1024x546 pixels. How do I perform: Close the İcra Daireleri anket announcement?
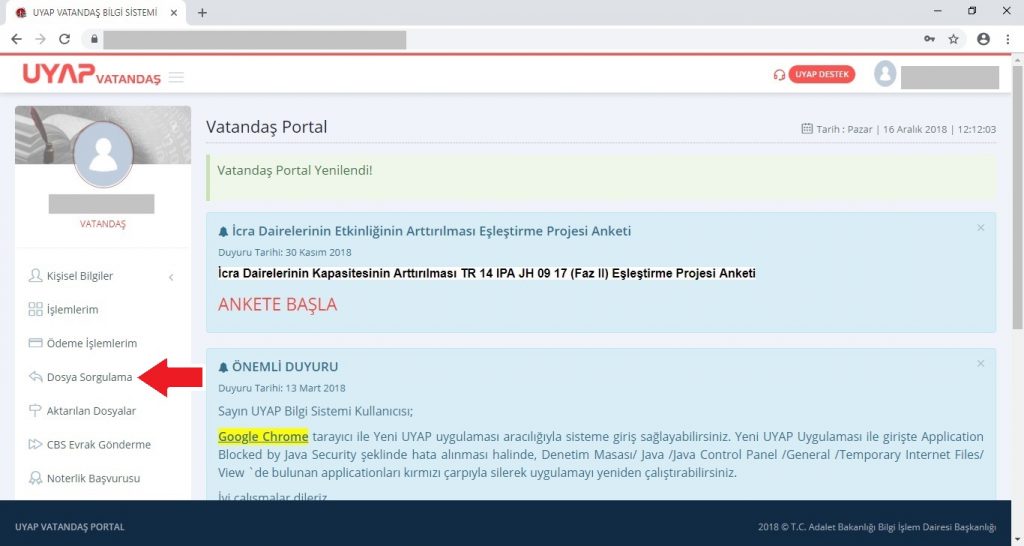coord(980,228)
